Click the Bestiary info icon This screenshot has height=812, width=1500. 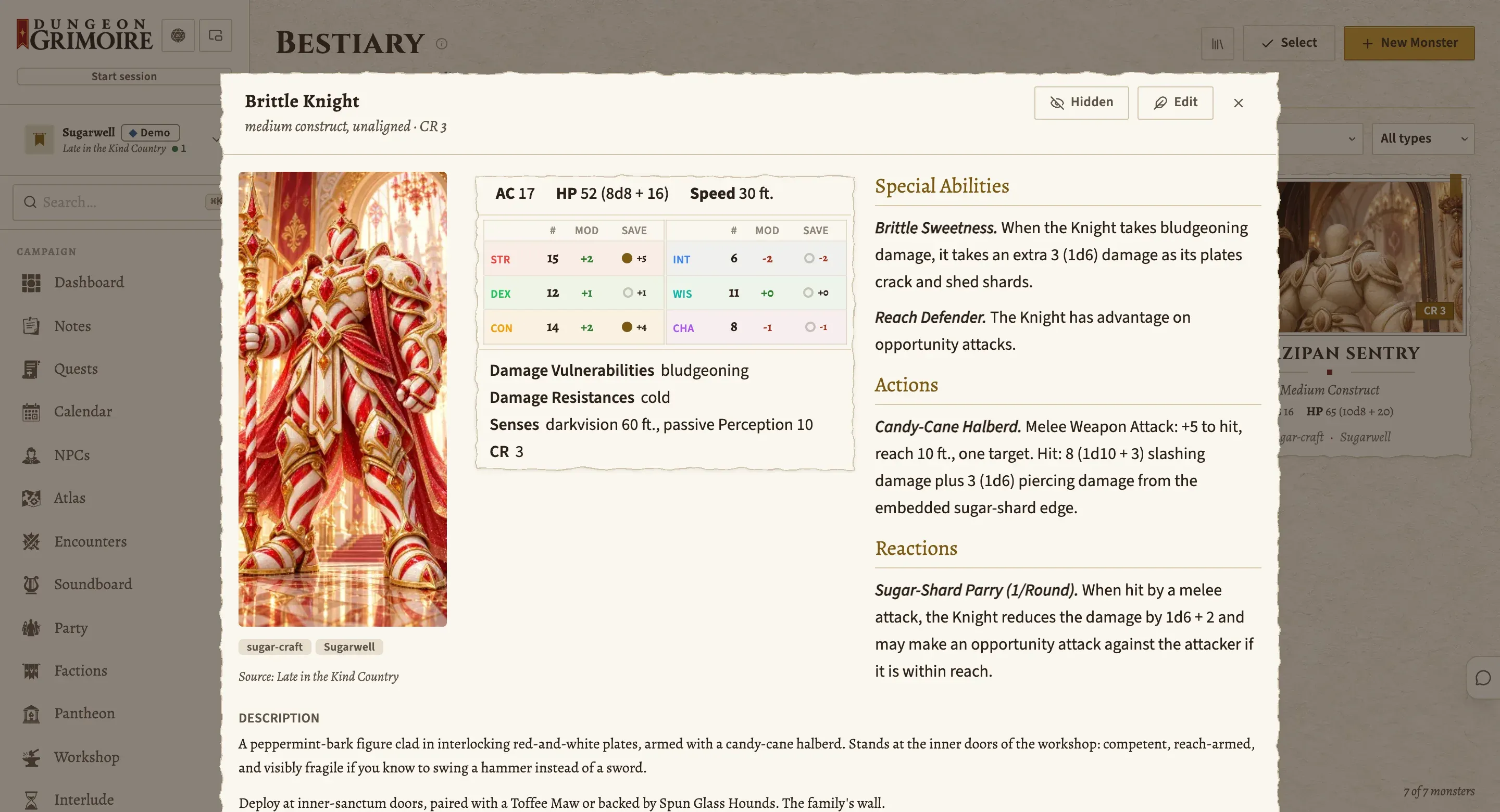coord(441,44)
